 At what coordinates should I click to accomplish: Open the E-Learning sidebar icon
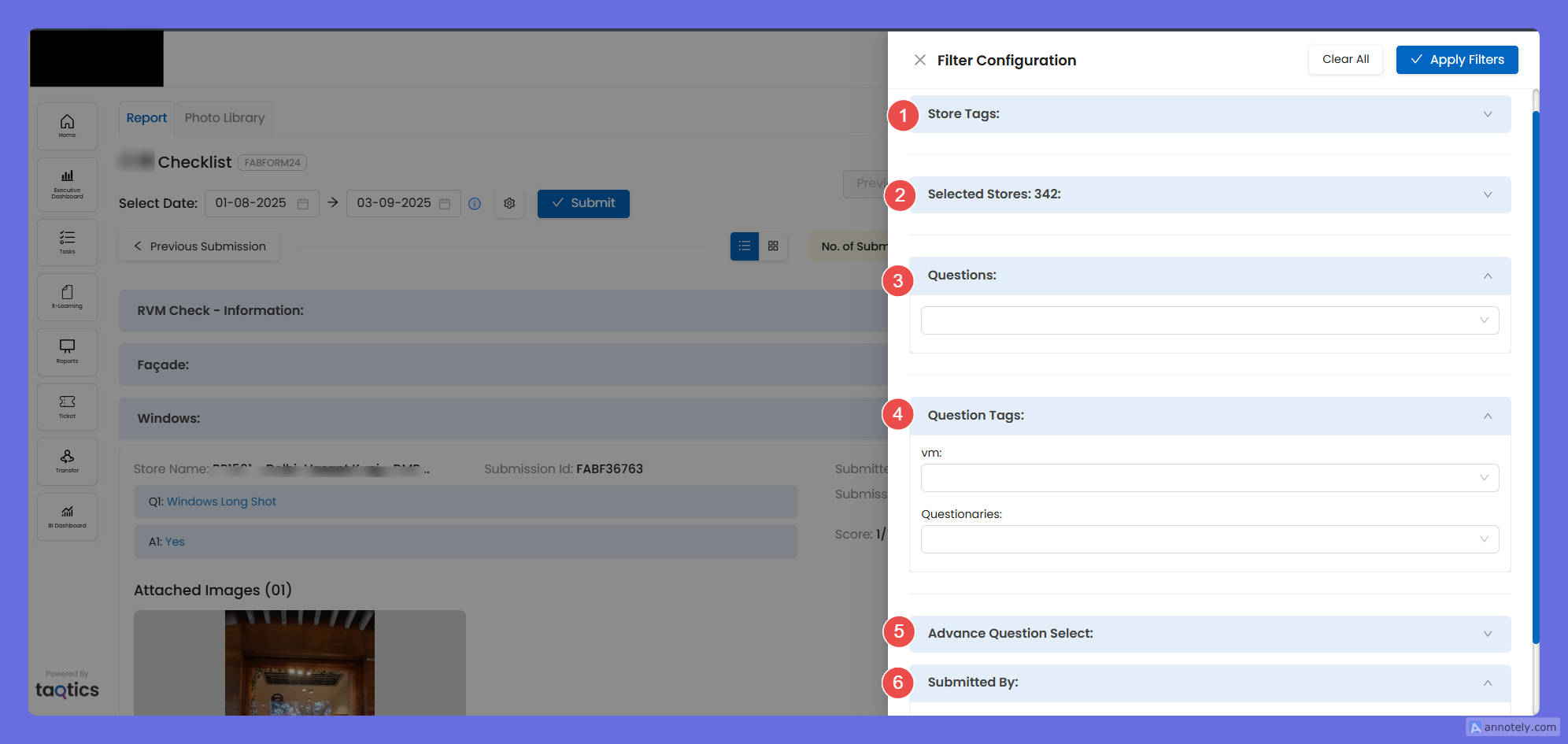click(x=67, y=297)
